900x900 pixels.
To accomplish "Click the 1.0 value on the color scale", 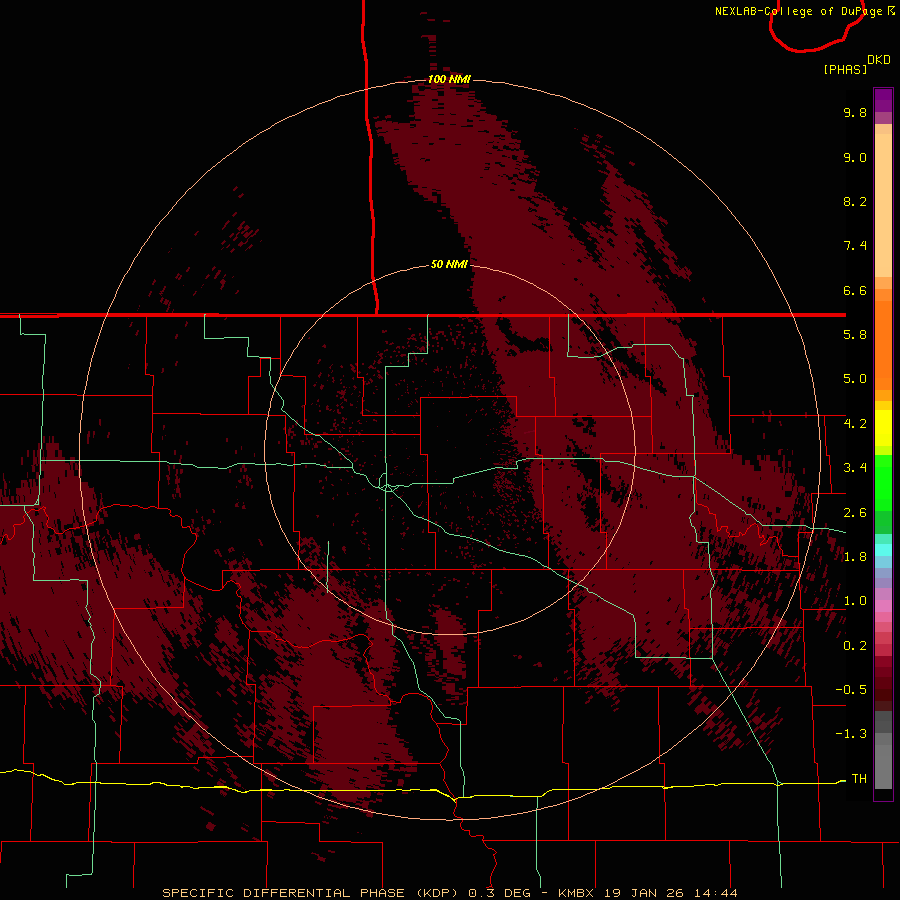I will point(855,601).
